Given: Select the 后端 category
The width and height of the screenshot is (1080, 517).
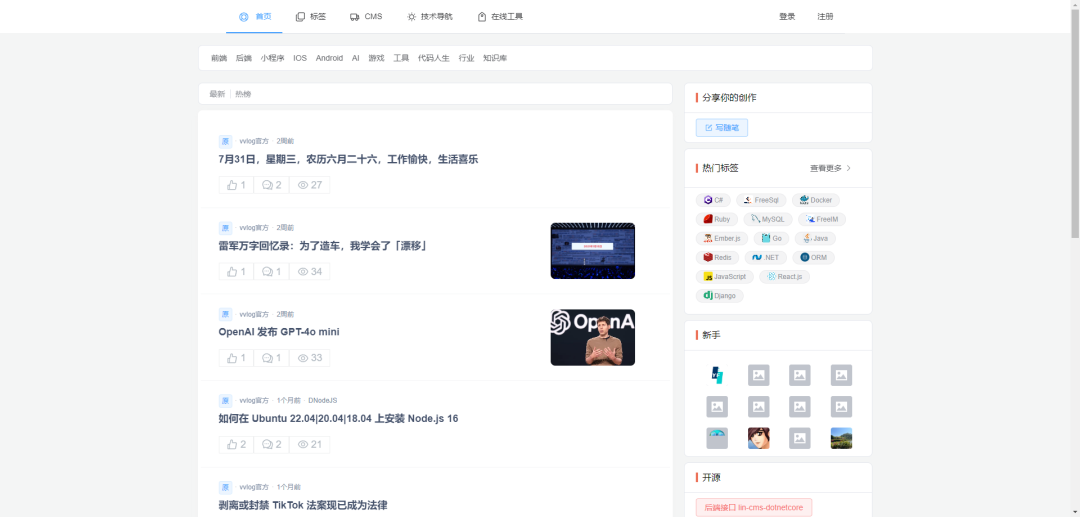Looking at the screenshot, I should pyautogui.click(x=244, y=59).
